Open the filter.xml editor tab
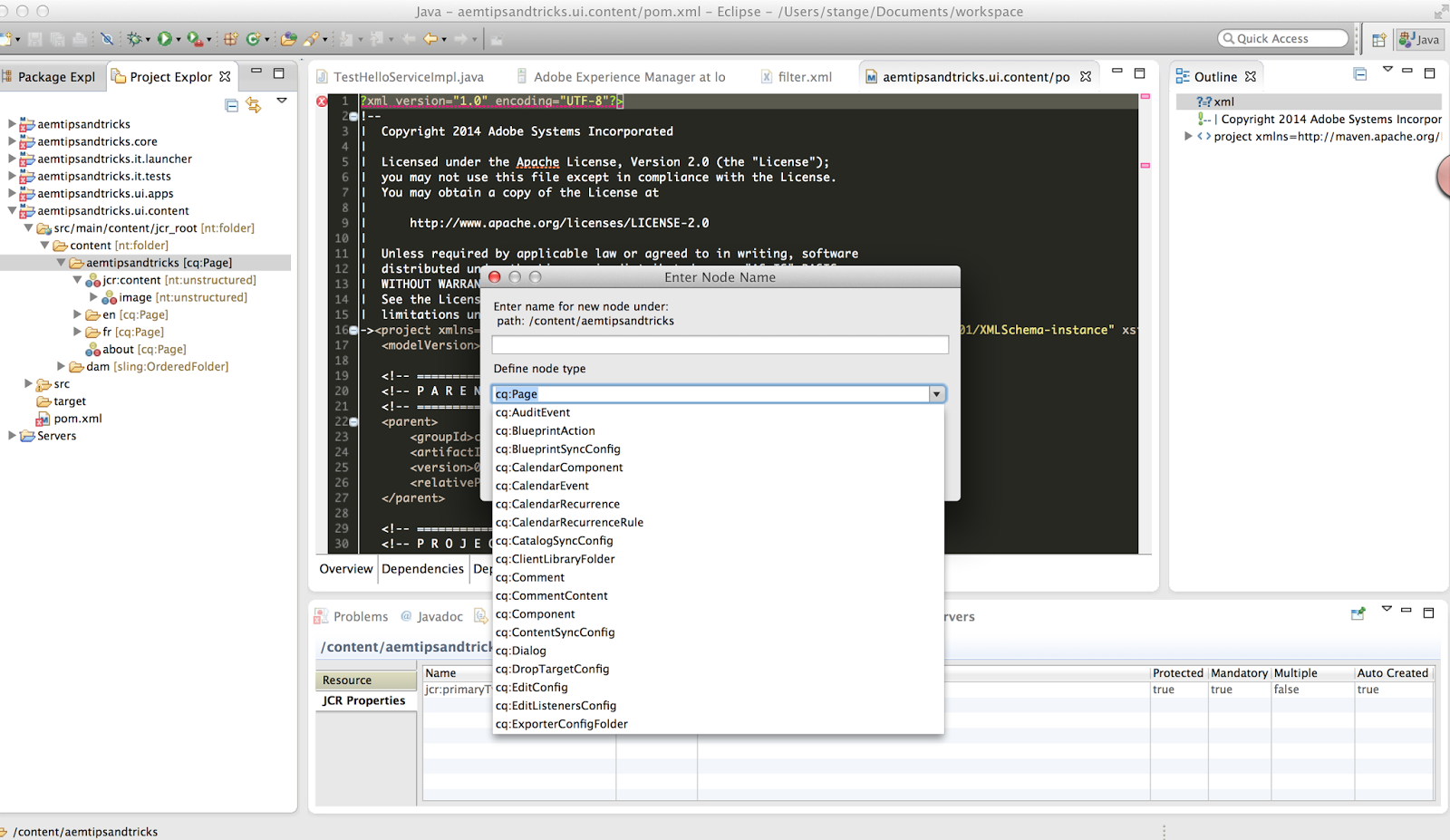This screenshot has height=840, width=1450. click(796, 77)
